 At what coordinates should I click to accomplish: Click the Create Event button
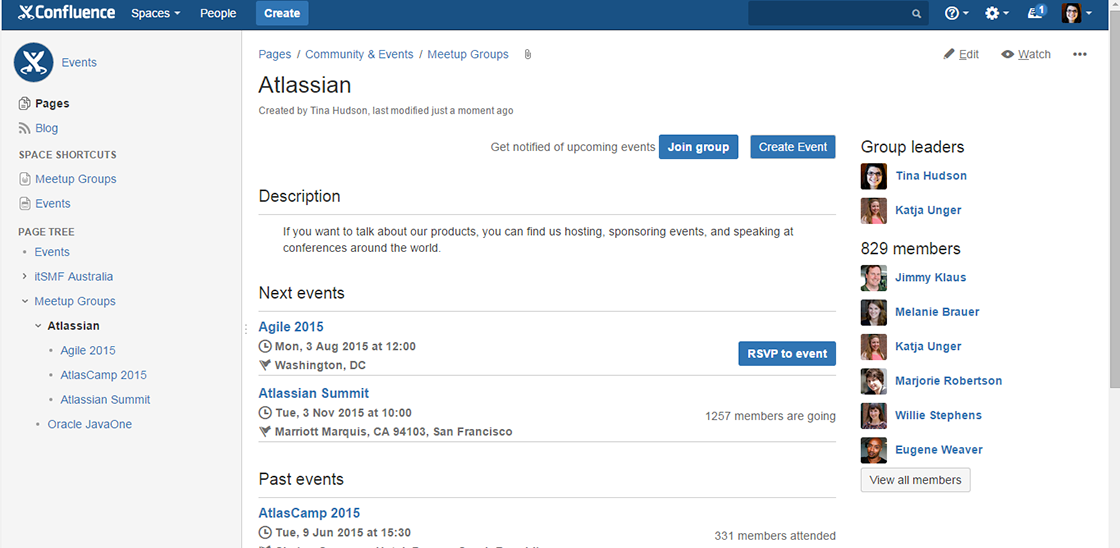(793, 146)
